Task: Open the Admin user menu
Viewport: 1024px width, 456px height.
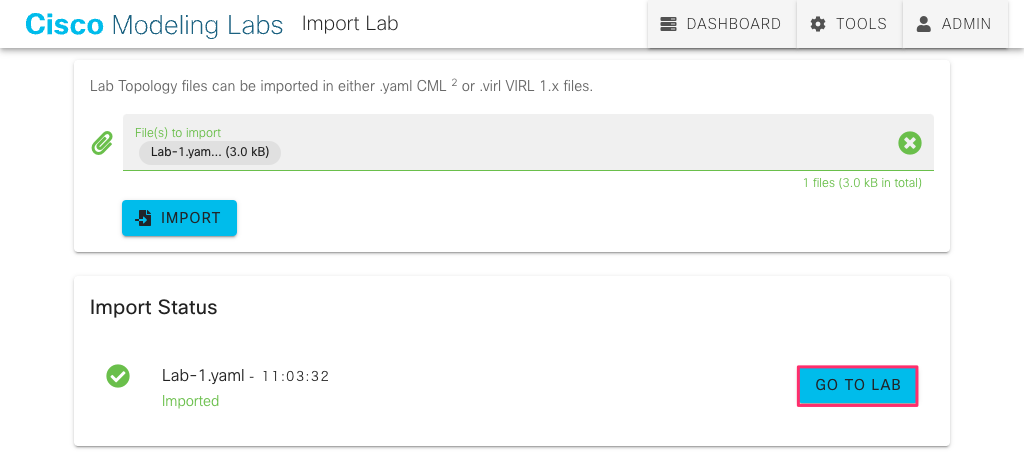Action: pos(955,24)
